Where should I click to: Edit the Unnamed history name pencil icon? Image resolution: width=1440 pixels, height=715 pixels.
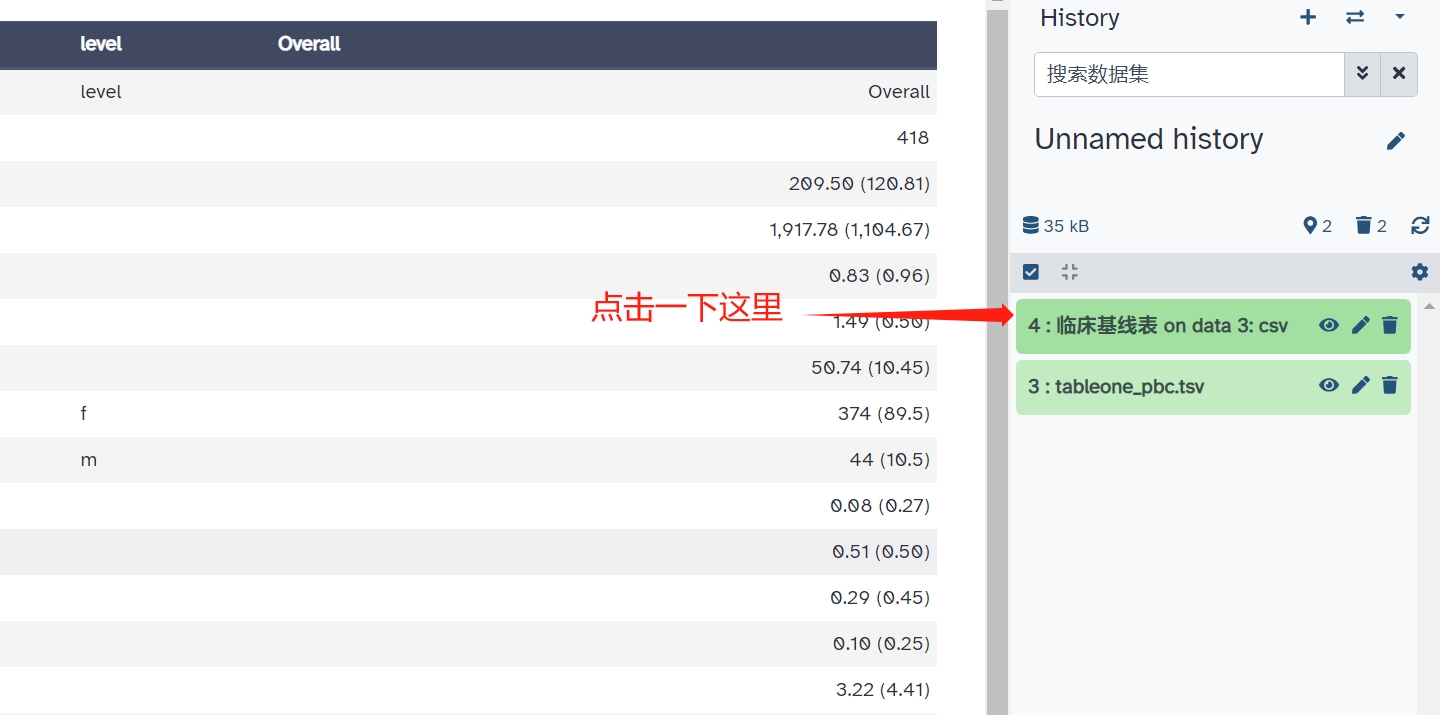pyautogui.click(x=1396, y=141)
